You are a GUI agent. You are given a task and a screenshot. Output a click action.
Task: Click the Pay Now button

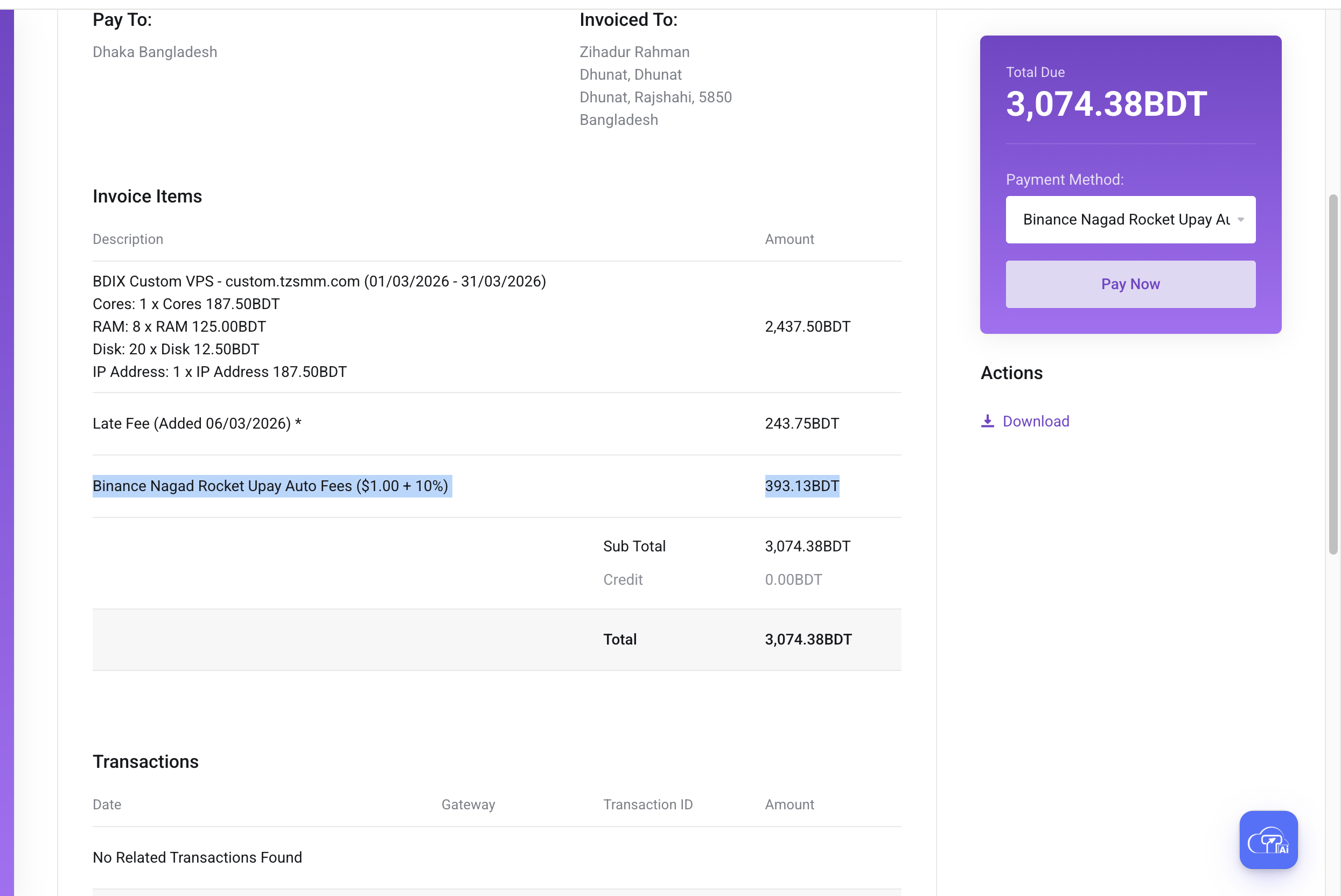click(1129, 283)
